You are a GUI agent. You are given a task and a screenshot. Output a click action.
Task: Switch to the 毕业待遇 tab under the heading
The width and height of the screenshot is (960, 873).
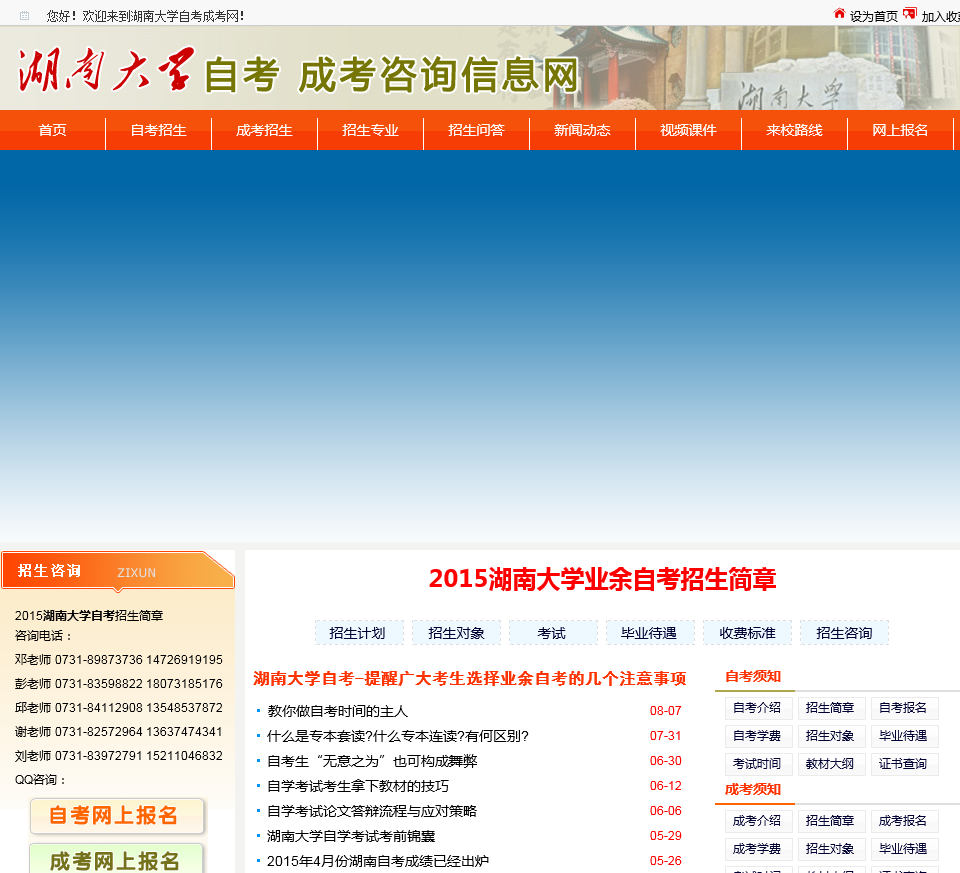point(650,632)
